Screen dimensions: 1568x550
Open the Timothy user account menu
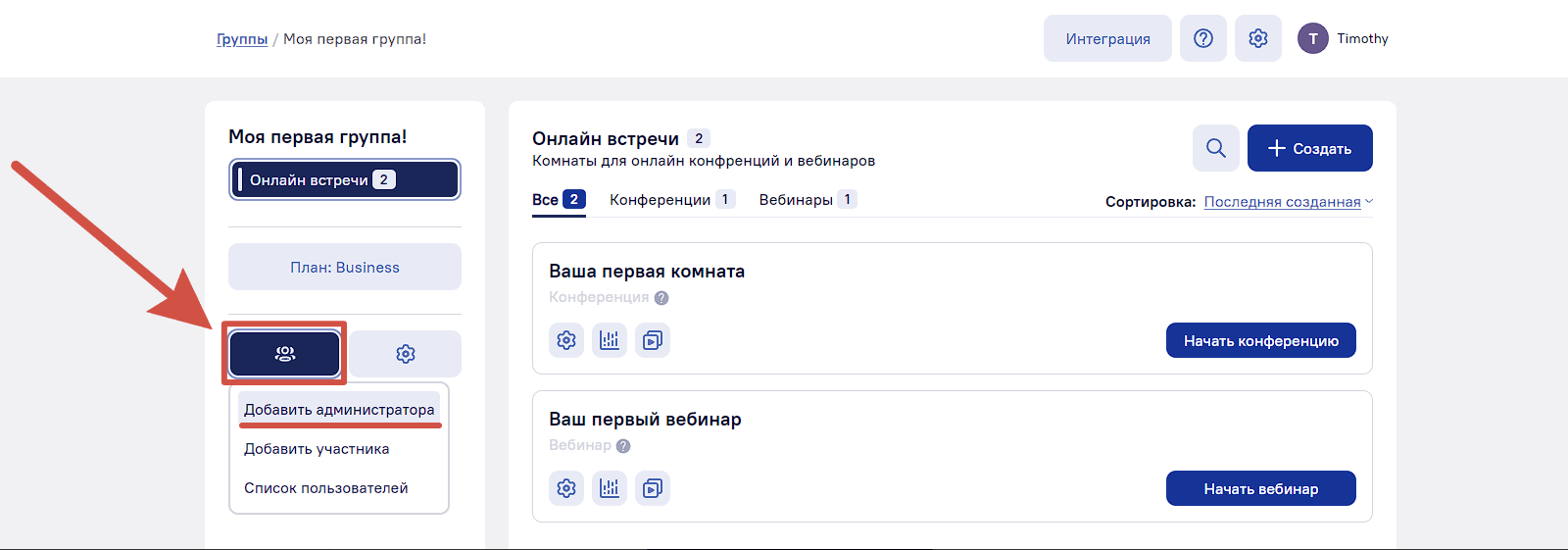click(x=1343, y=38)
